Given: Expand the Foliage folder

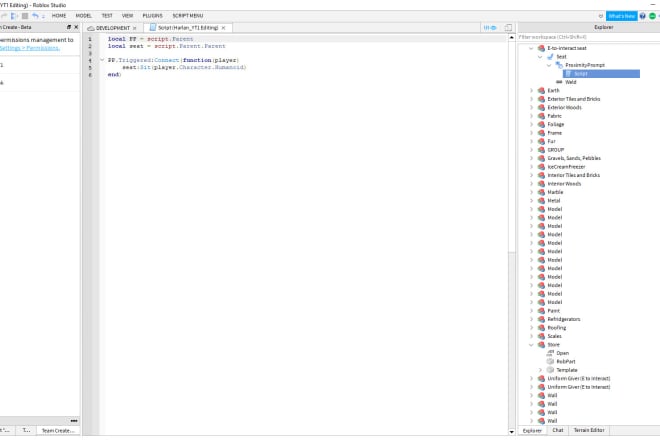Looking at the screenshot, I should pyautogui.click(x=531, y=124).
